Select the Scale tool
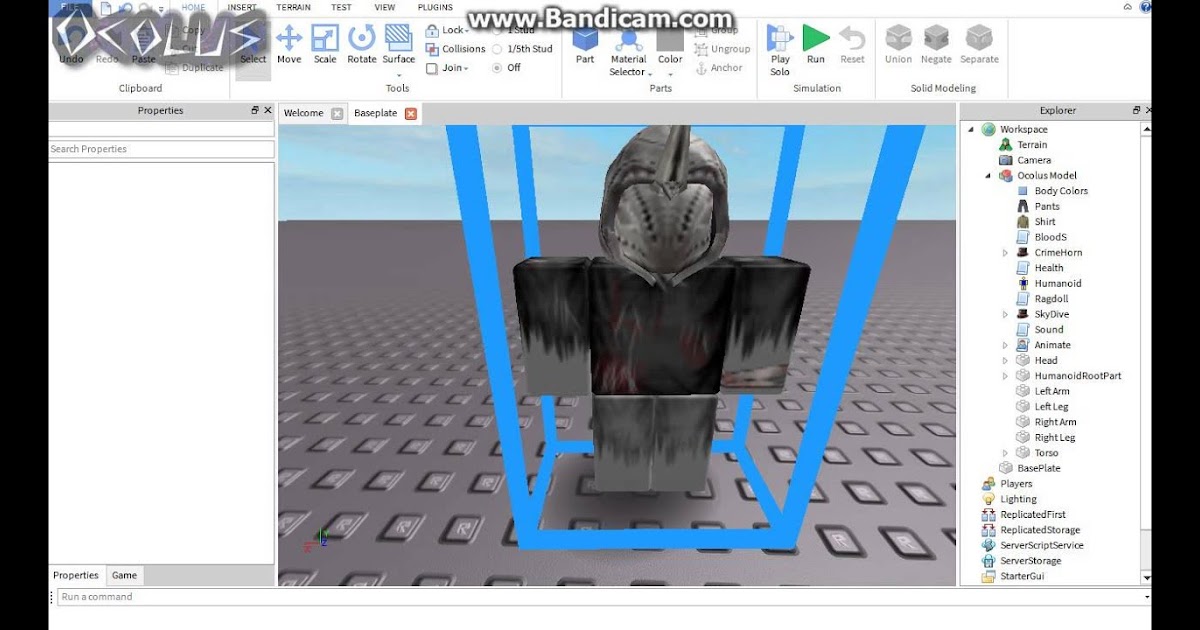 coord(325,45)
